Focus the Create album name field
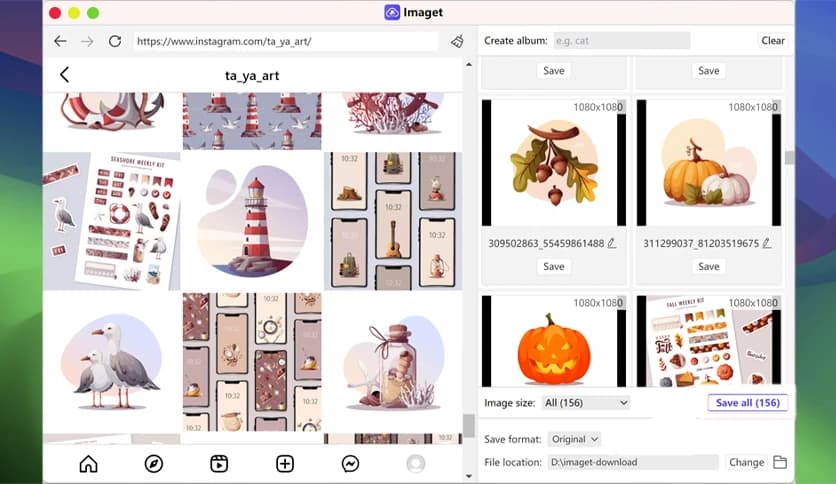This screenshot has width=836, height=484. pyautogui.click(x=622, y=41)
